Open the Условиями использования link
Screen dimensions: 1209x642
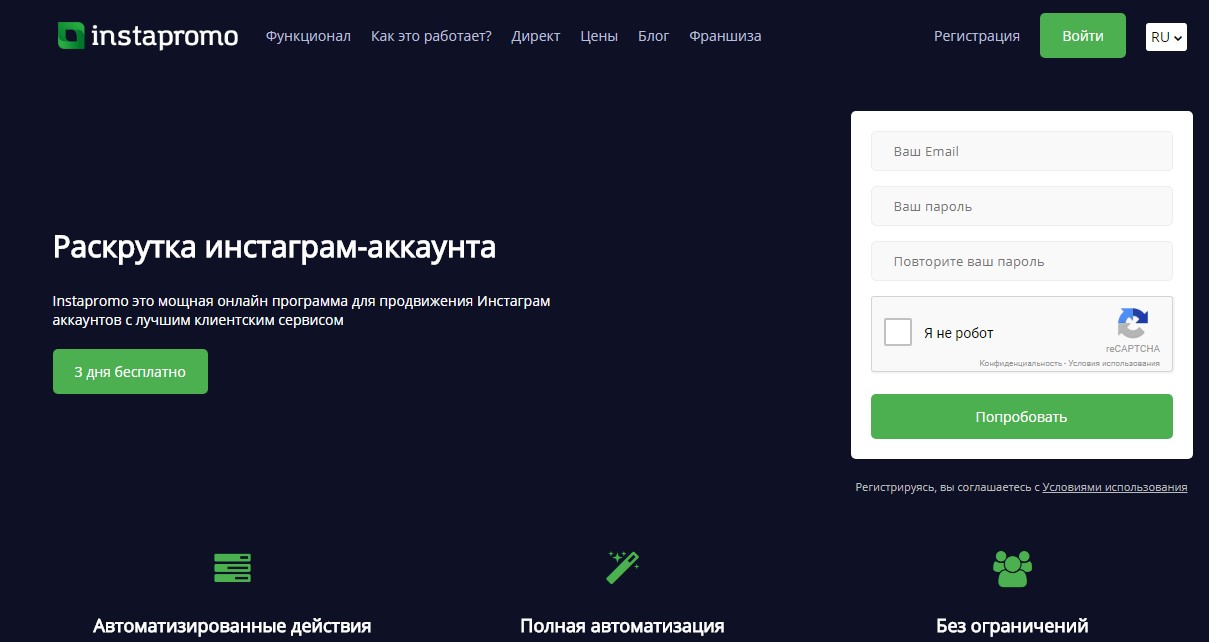(x=1115, y=488)
